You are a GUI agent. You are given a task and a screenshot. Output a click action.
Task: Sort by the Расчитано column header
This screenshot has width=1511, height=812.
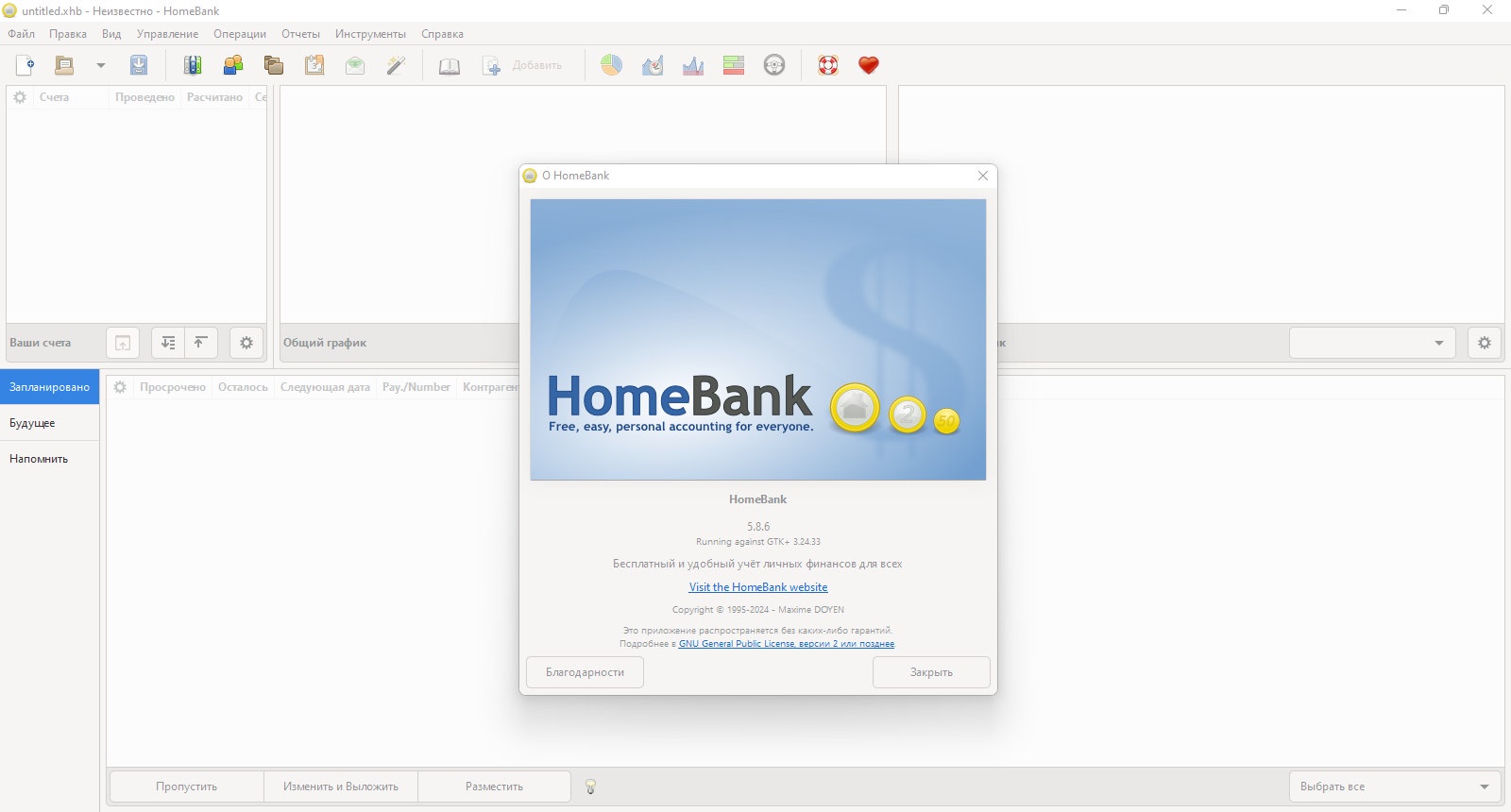coord(214,97)
